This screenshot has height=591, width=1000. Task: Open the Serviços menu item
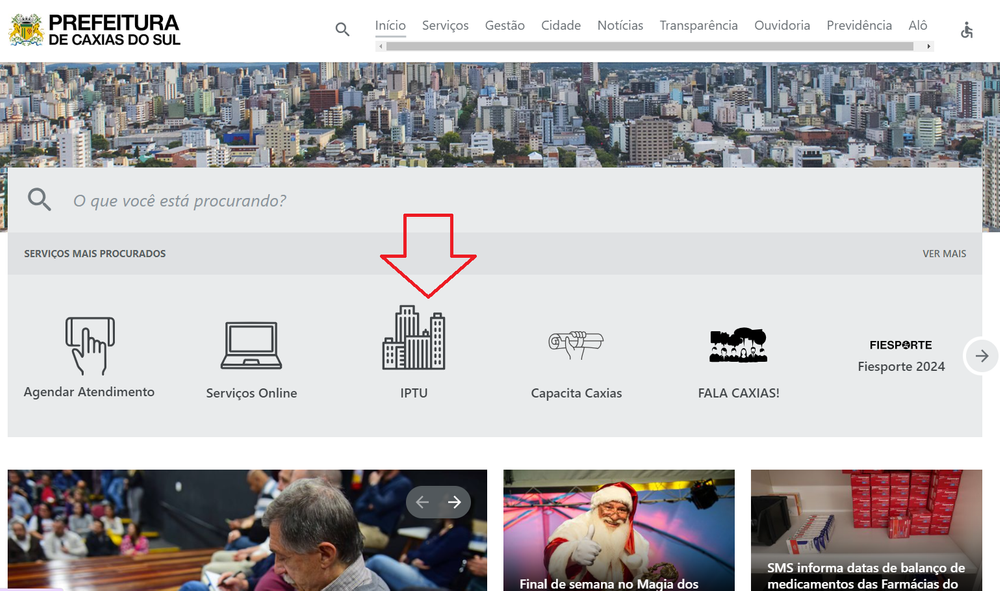click(445, 26)
